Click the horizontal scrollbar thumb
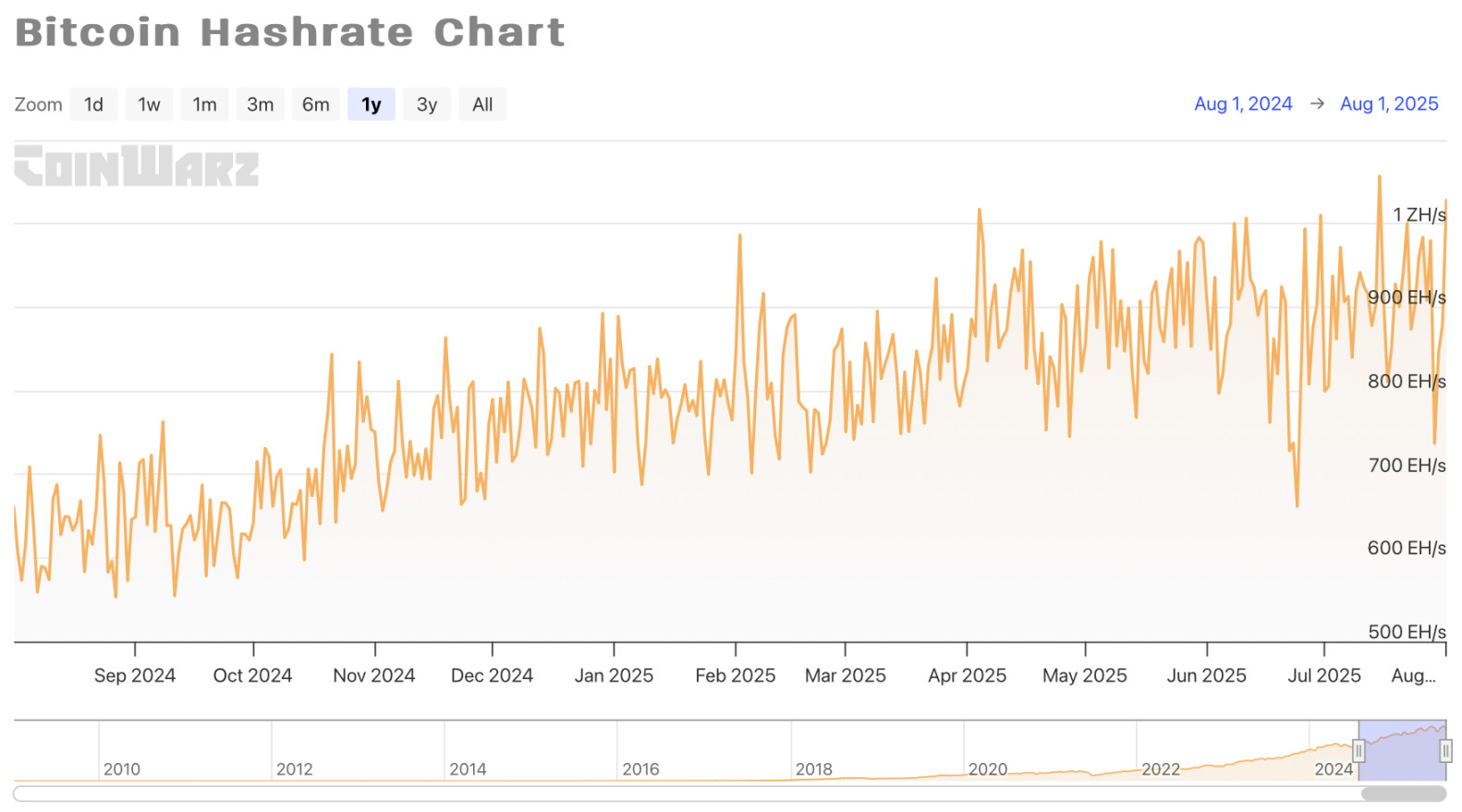This screenshot has height=812, width=1462. (x=1403, y=794)
